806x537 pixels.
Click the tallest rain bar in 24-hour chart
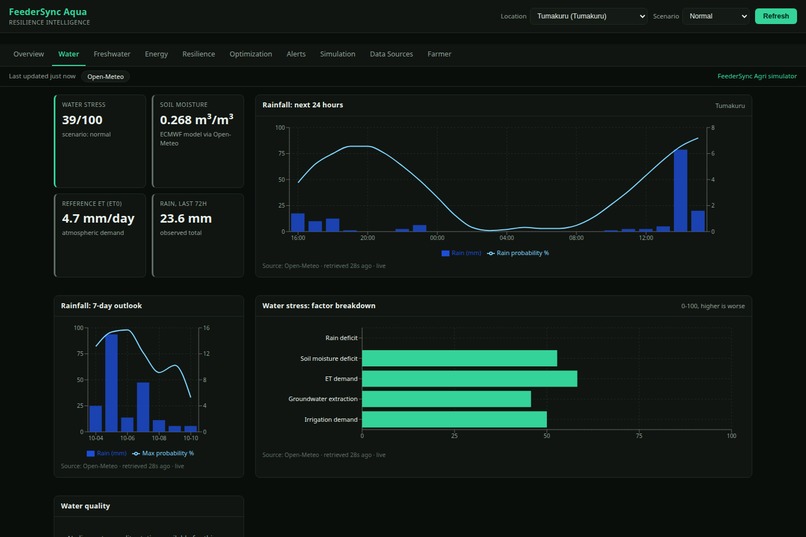pyautogui.click(x=681, y=191)
